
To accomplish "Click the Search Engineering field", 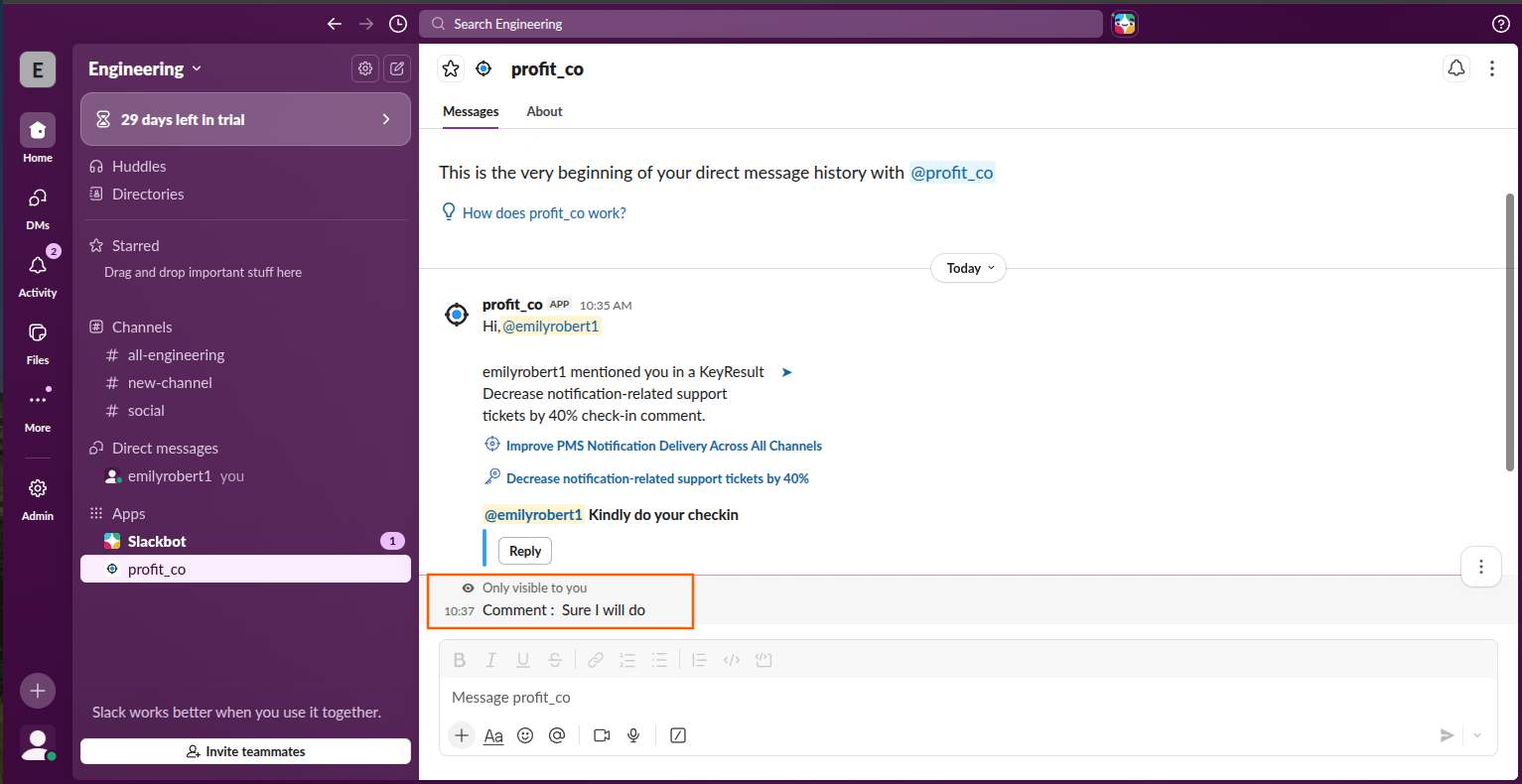I will [x=761, y=24].
